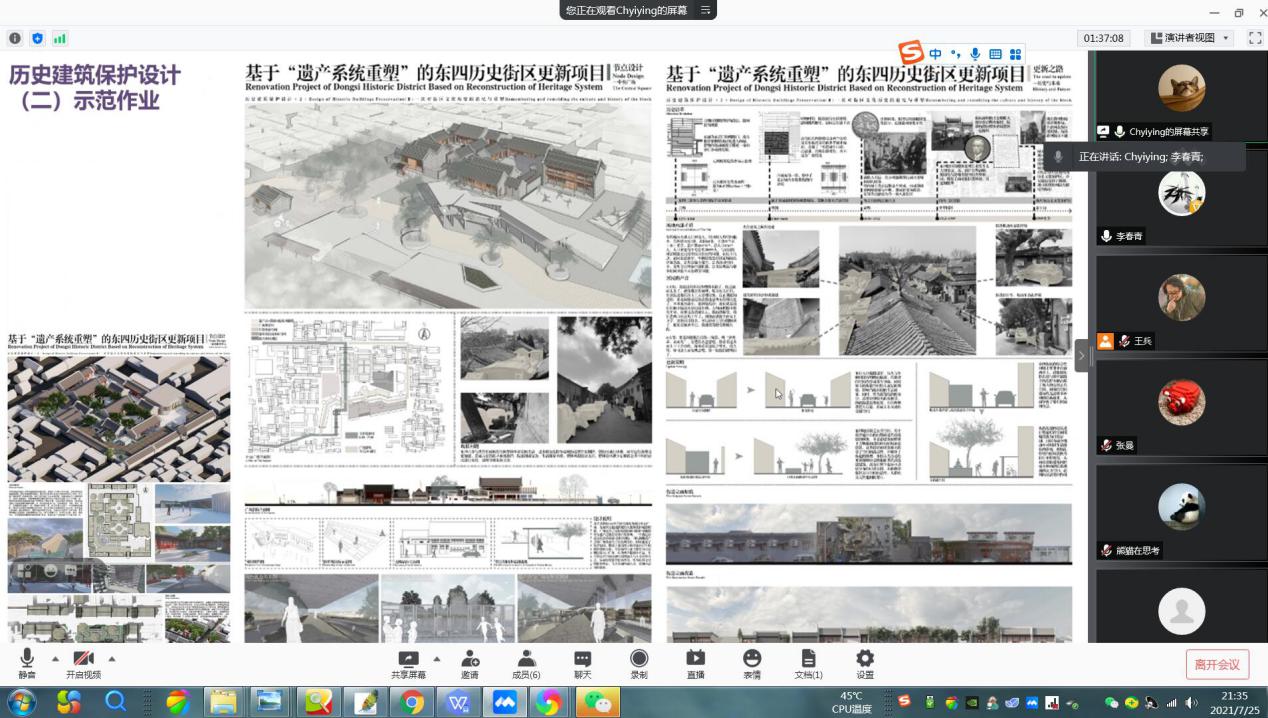Image resolution: width=1268 pixels, height=718 pixels.
Task: Start 录制 recording
Action: coord(639,659)
